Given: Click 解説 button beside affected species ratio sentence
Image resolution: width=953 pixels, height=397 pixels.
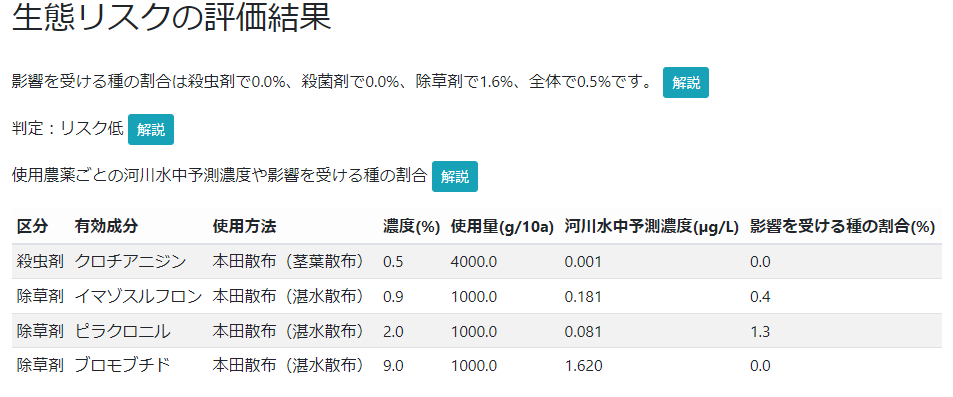Looking at the screenshot, I should coord(686,83).
